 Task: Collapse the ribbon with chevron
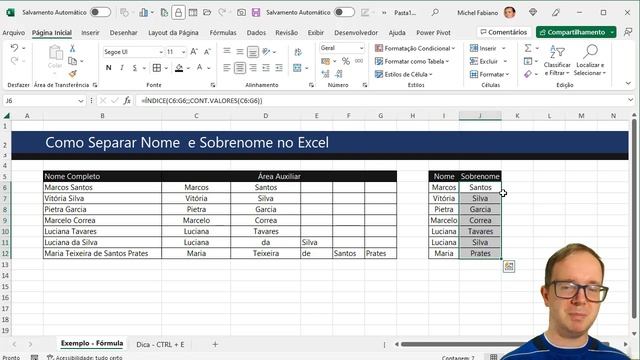(x=628, y=83)
